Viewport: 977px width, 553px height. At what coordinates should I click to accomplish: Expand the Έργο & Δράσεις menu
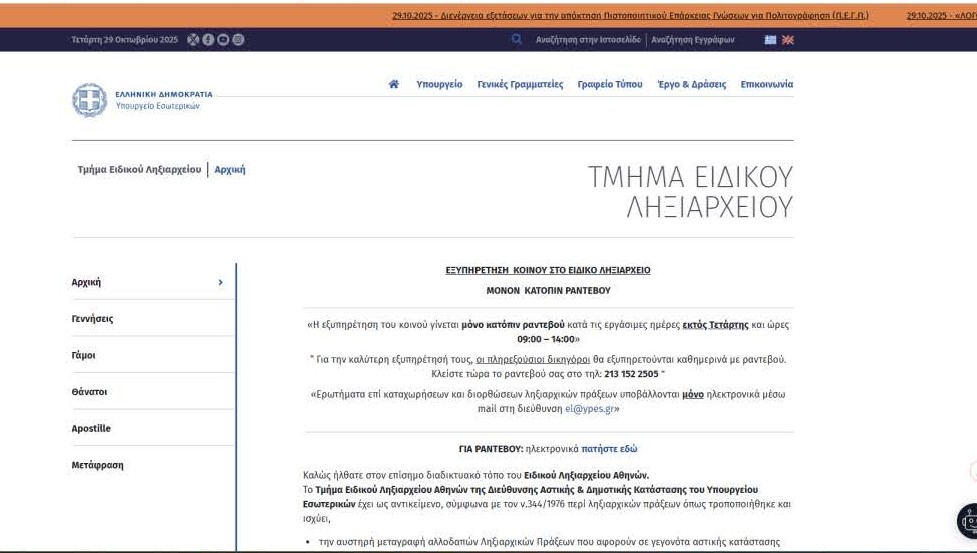coord(692,84)
